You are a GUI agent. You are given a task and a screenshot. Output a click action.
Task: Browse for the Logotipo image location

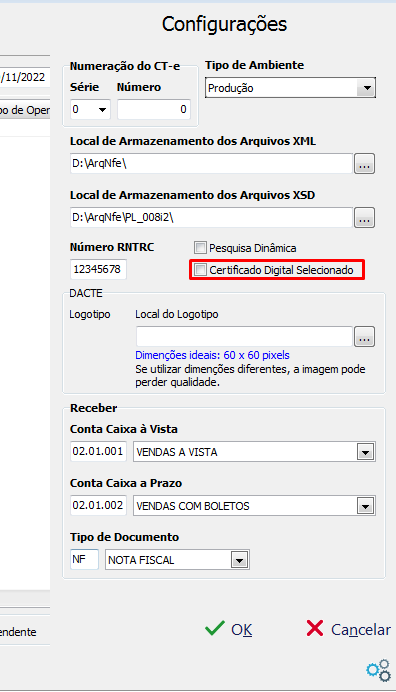click(364, 337)
